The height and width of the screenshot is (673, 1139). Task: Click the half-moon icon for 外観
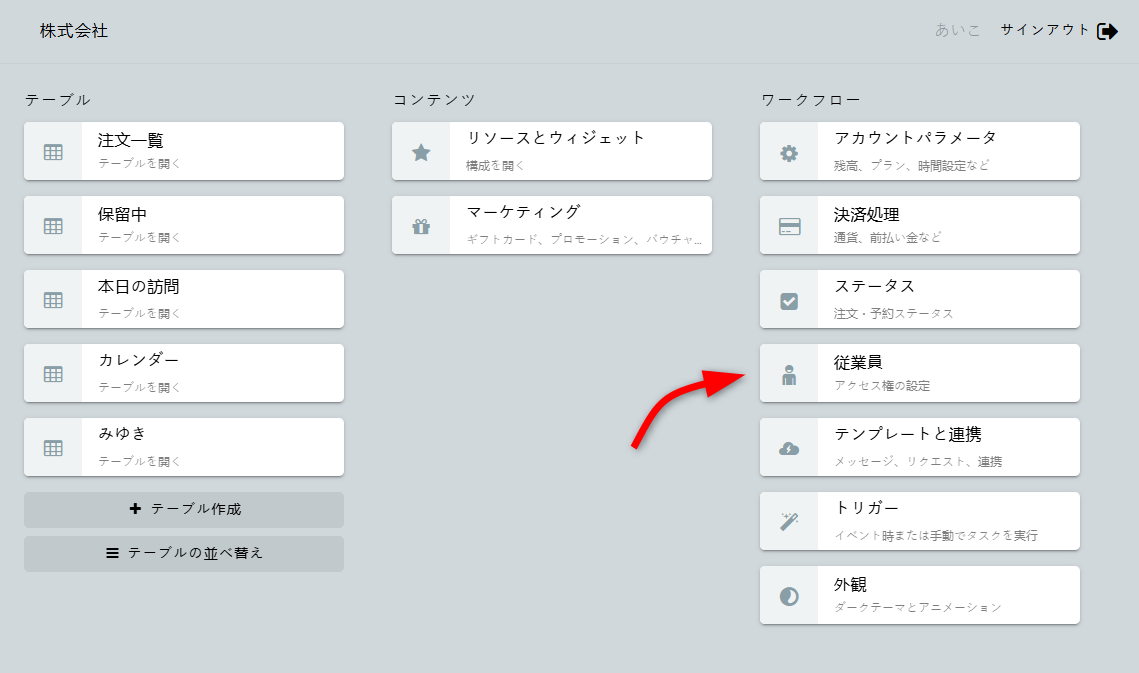[x=789, y=596]
